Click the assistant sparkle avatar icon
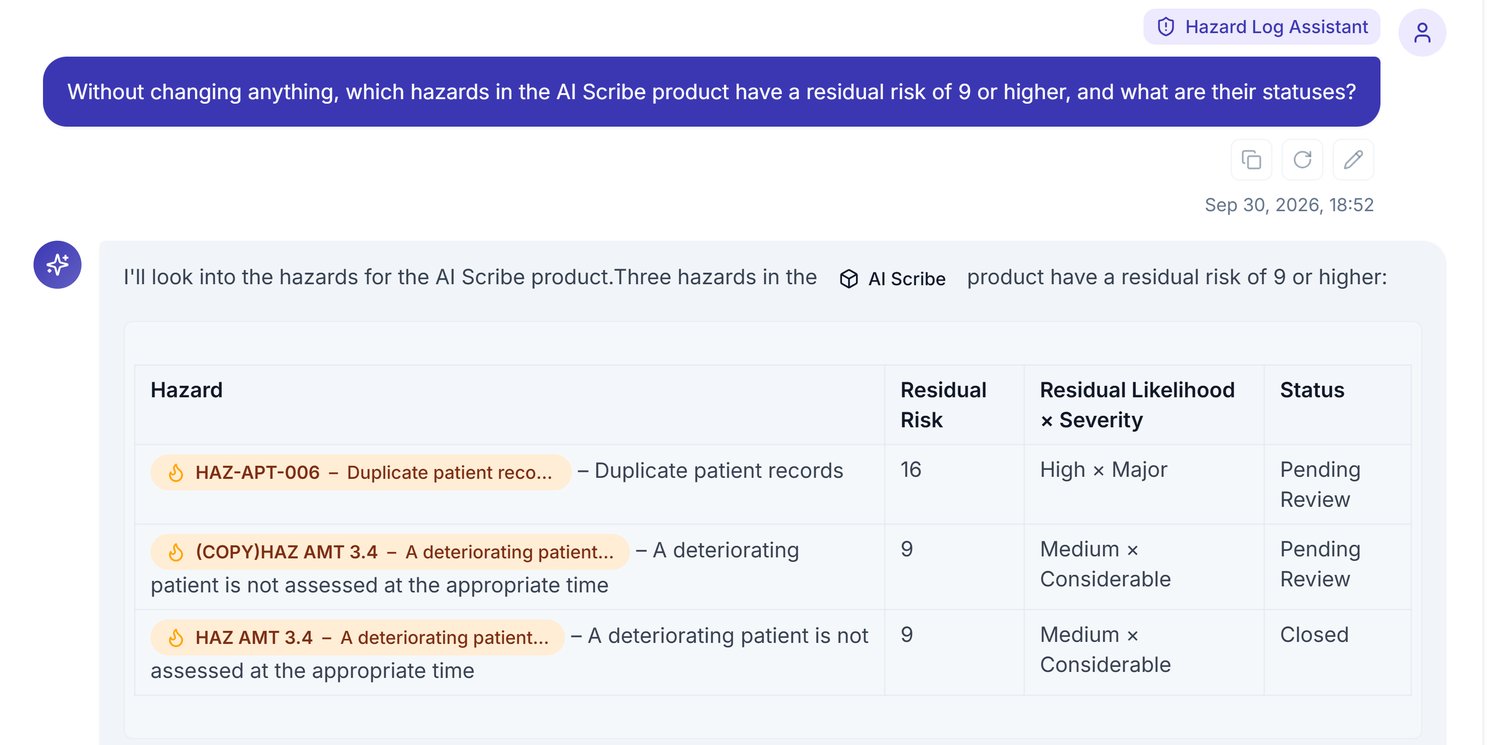The image size is (1508, 745). click(x=58, y=265)
